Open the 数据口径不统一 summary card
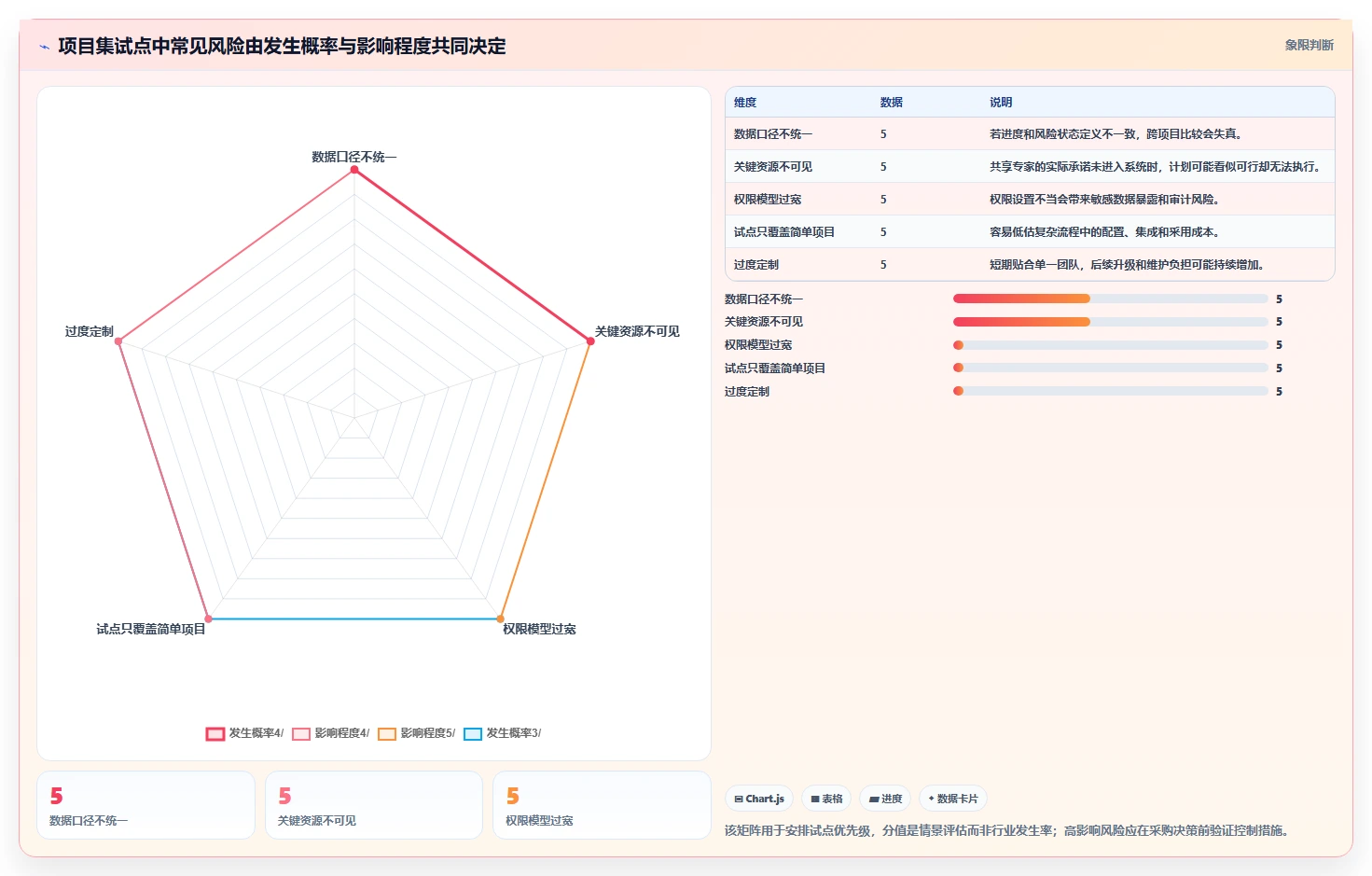 pyautogui.click(x=146, y=805)
